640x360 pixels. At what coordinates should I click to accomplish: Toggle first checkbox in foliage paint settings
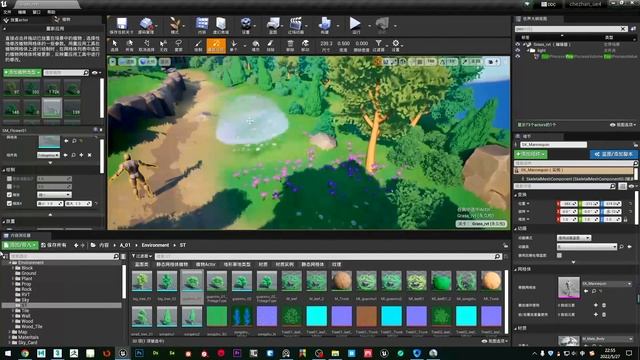coord(9,178)
